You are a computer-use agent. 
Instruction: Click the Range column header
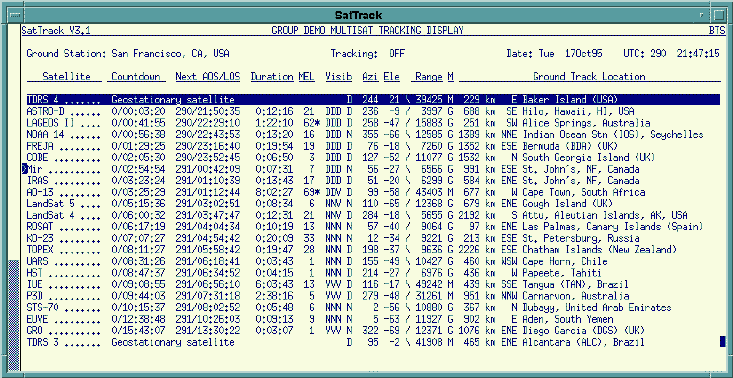tap(429, 76)
